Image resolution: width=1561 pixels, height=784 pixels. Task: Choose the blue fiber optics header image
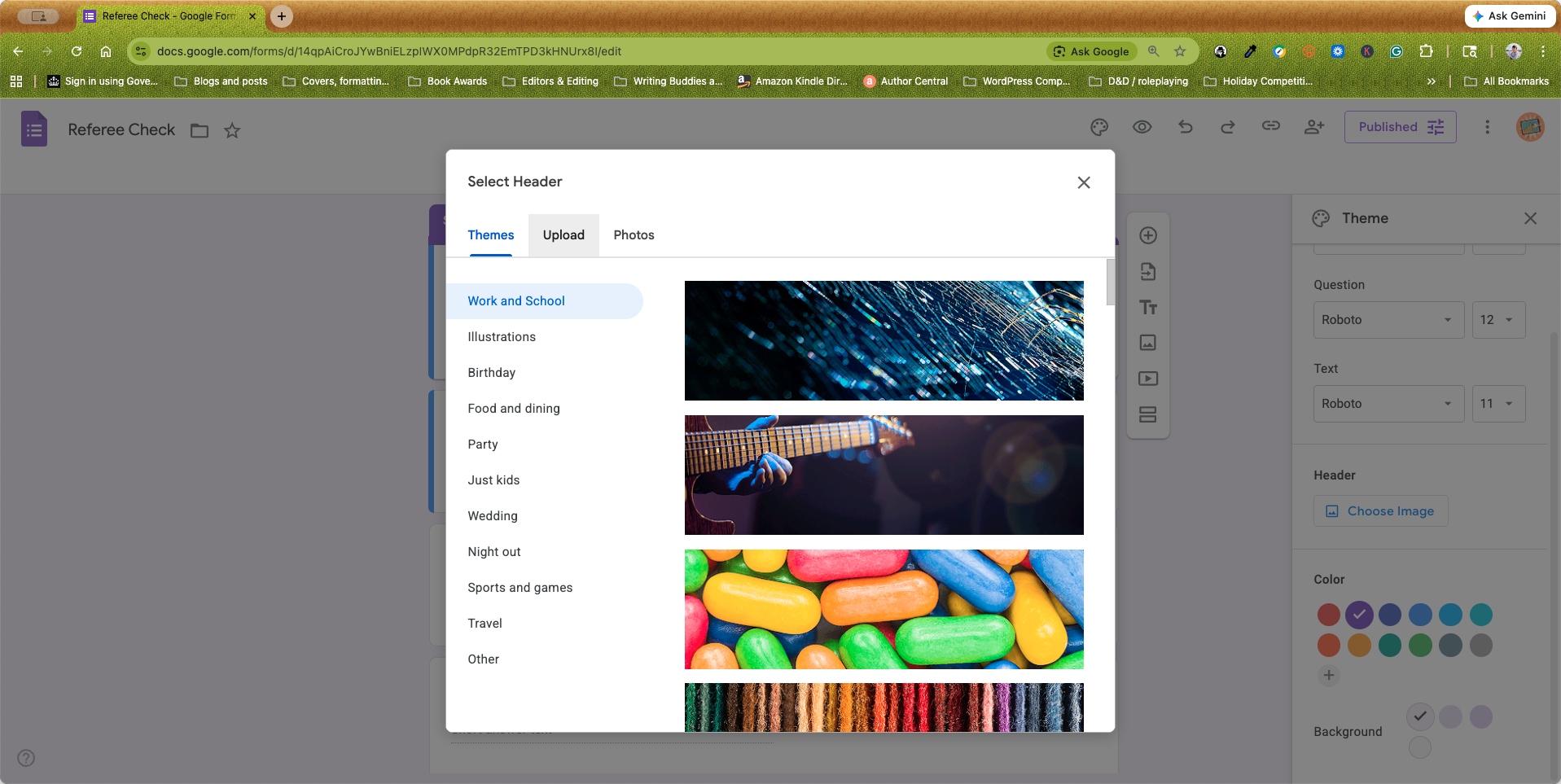point(884,340)
